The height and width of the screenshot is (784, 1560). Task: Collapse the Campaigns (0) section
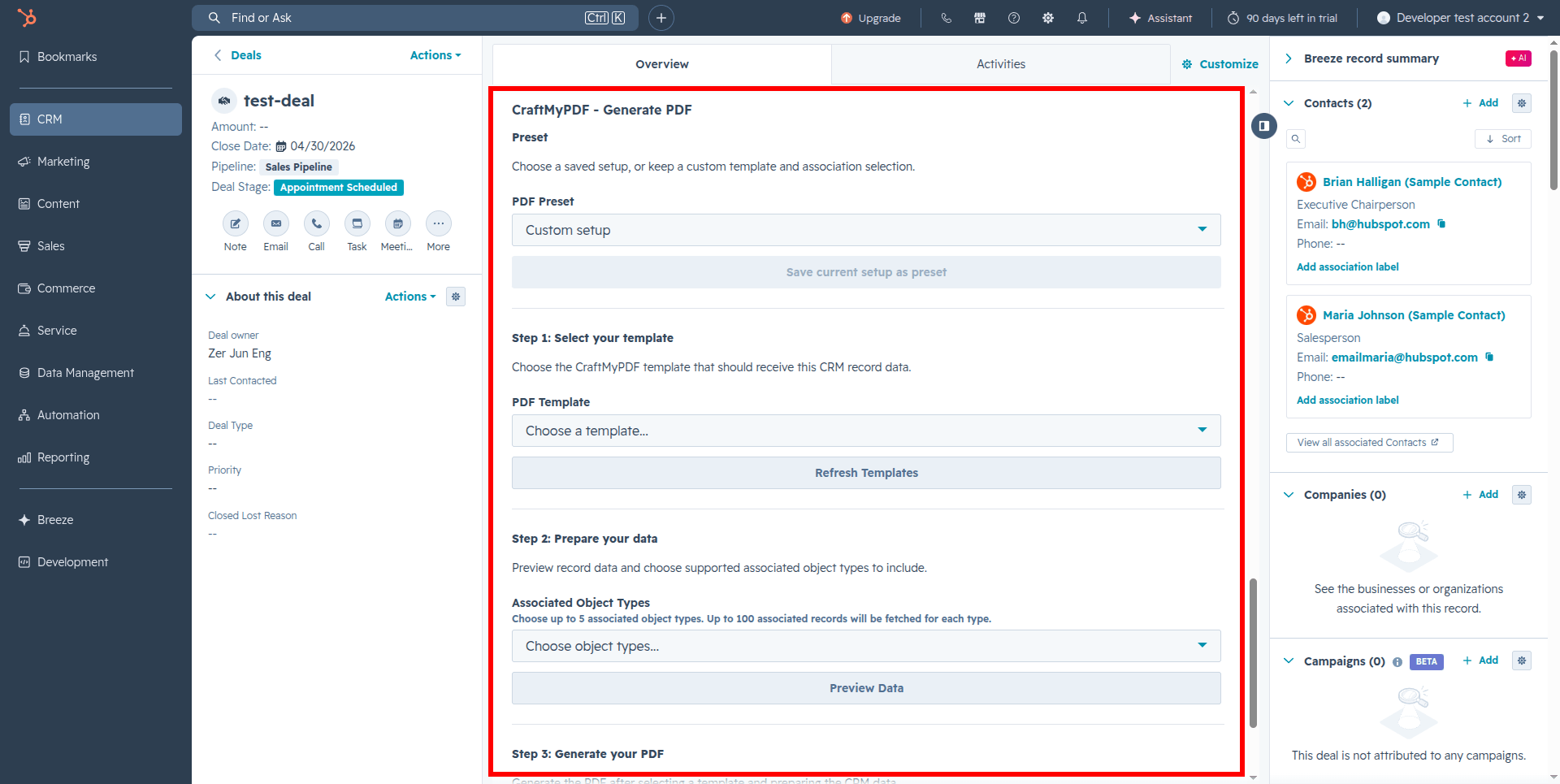[x=1289, y=661]
